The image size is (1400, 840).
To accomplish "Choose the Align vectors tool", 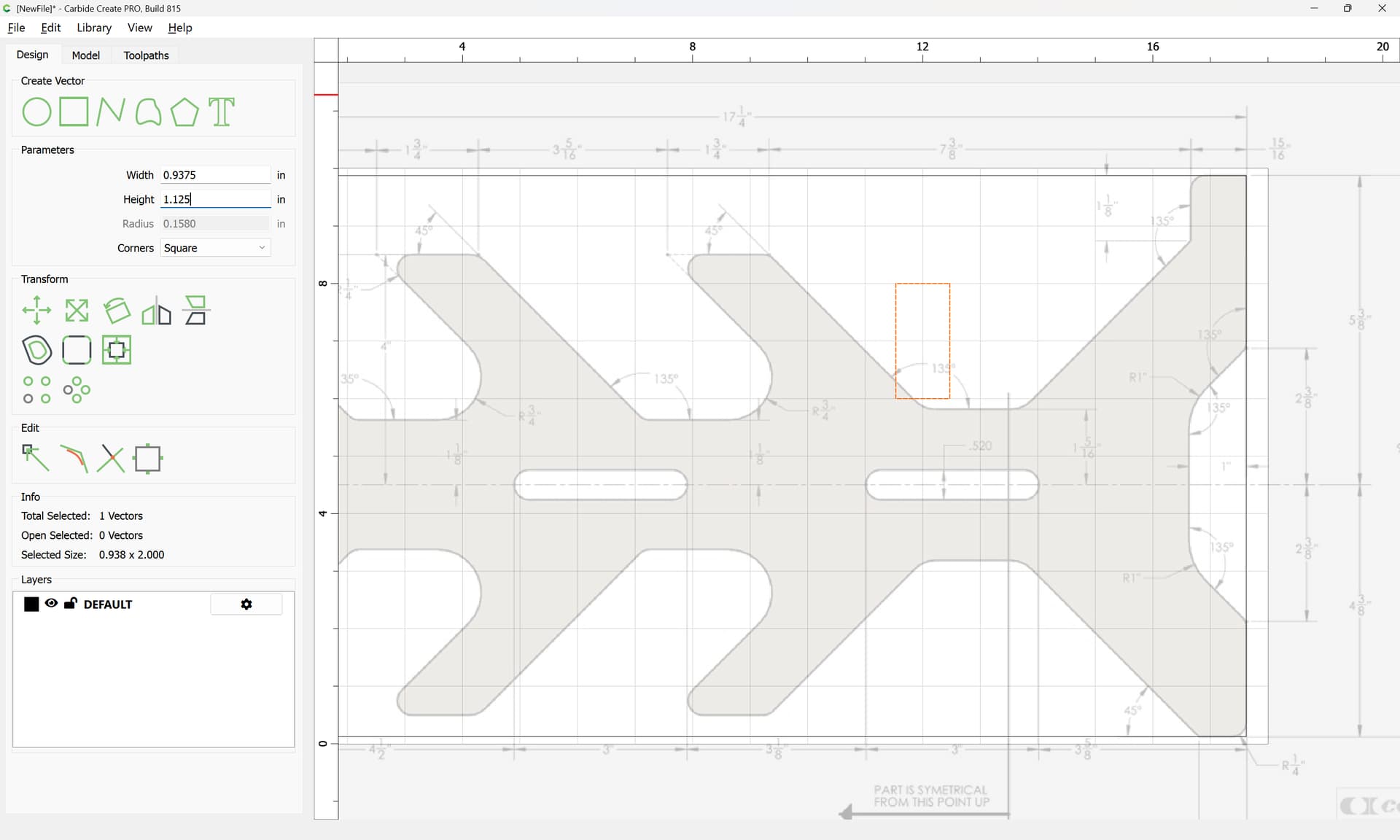I will coord(195,311).
